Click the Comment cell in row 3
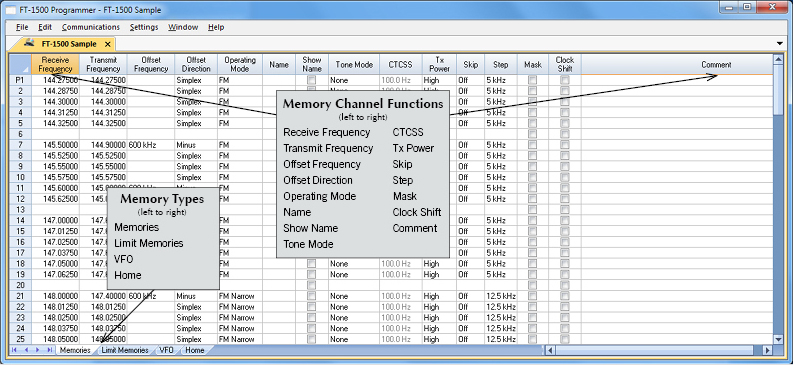 [x=677, y=102]
